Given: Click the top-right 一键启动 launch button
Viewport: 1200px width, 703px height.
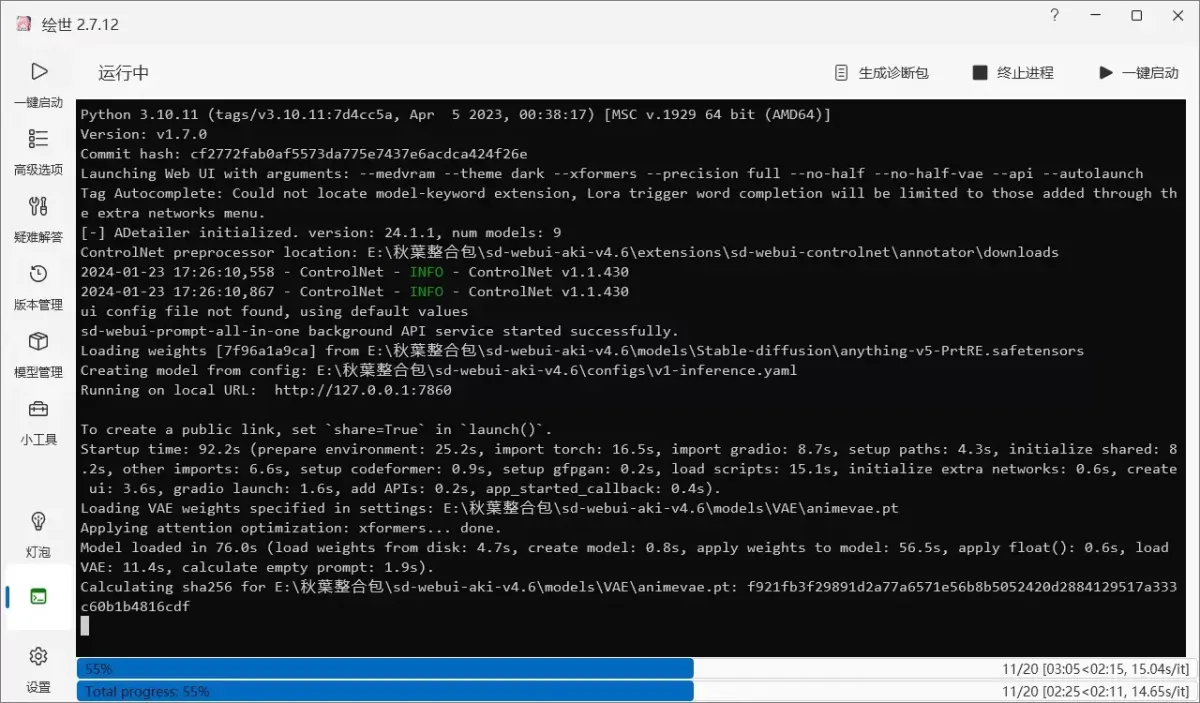Looking at the screenshot, I should (x=1138, y=73).
